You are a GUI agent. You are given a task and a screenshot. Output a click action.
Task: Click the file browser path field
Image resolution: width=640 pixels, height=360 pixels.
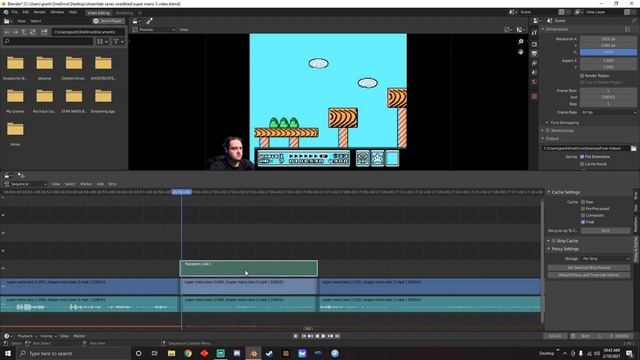point(88,32)
